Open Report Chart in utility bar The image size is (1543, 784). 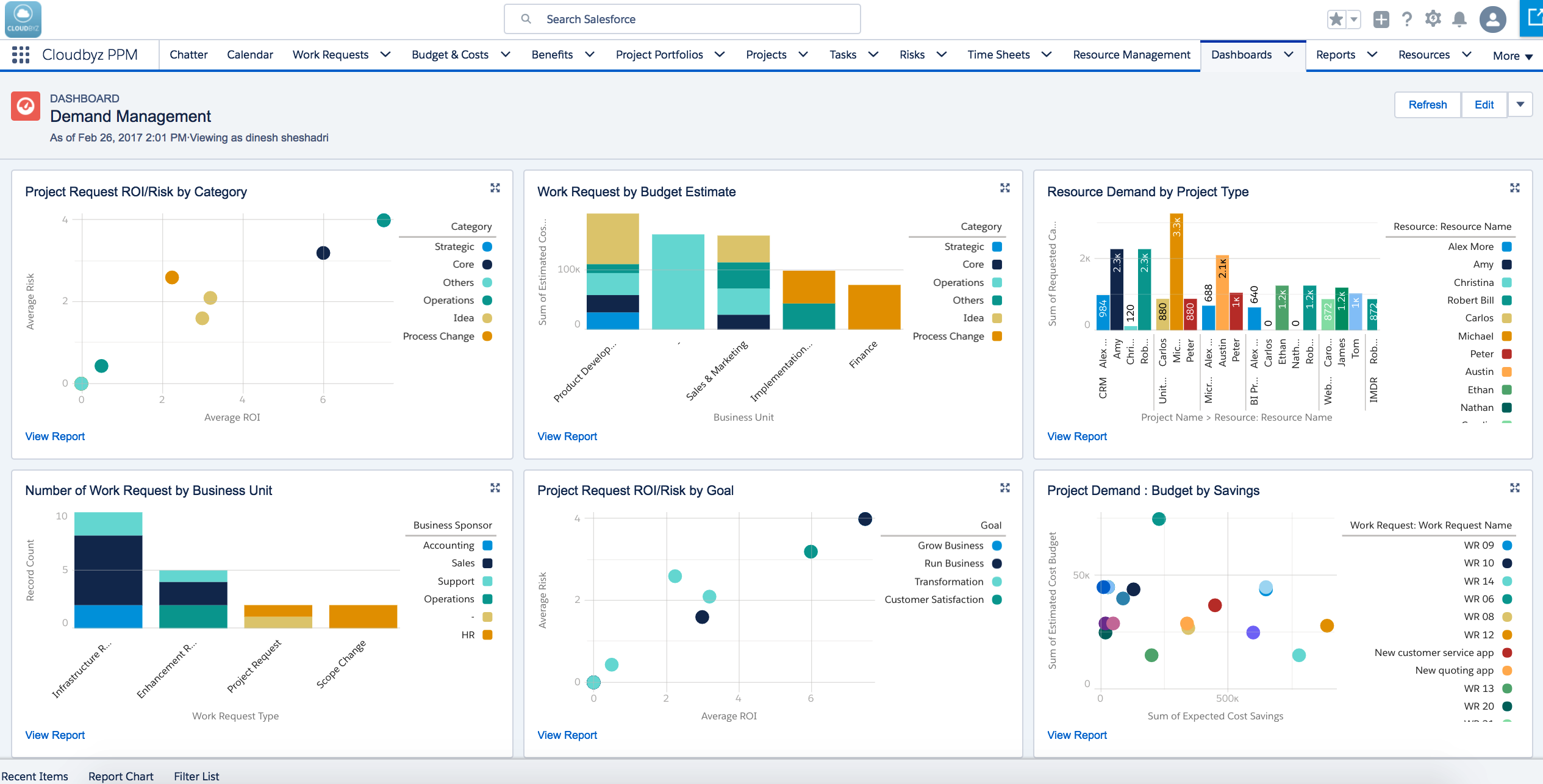tap(121, 776)
